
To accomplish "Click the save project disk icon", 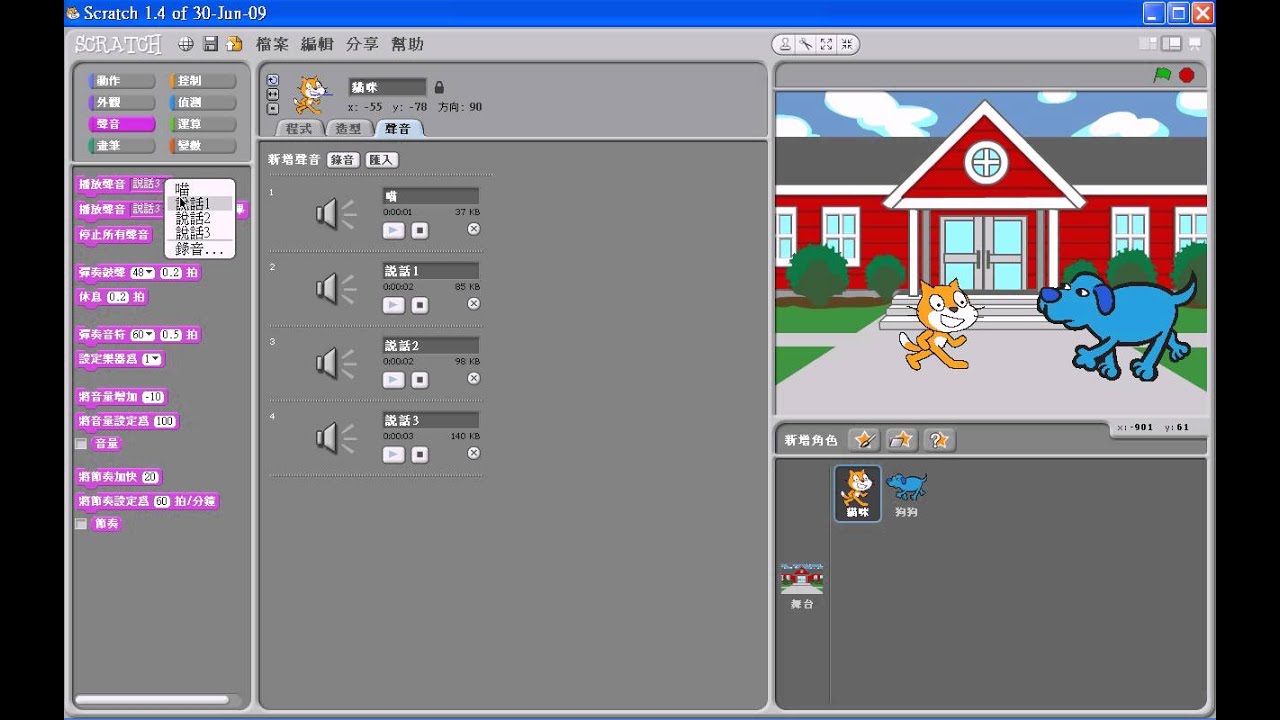I will pyautogui.click(x=211, y=44).
